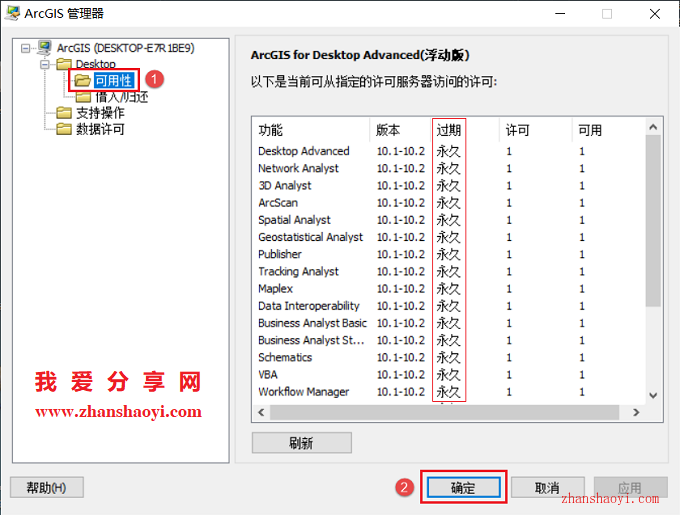Select the Network Analyst row

coord(449,168)
